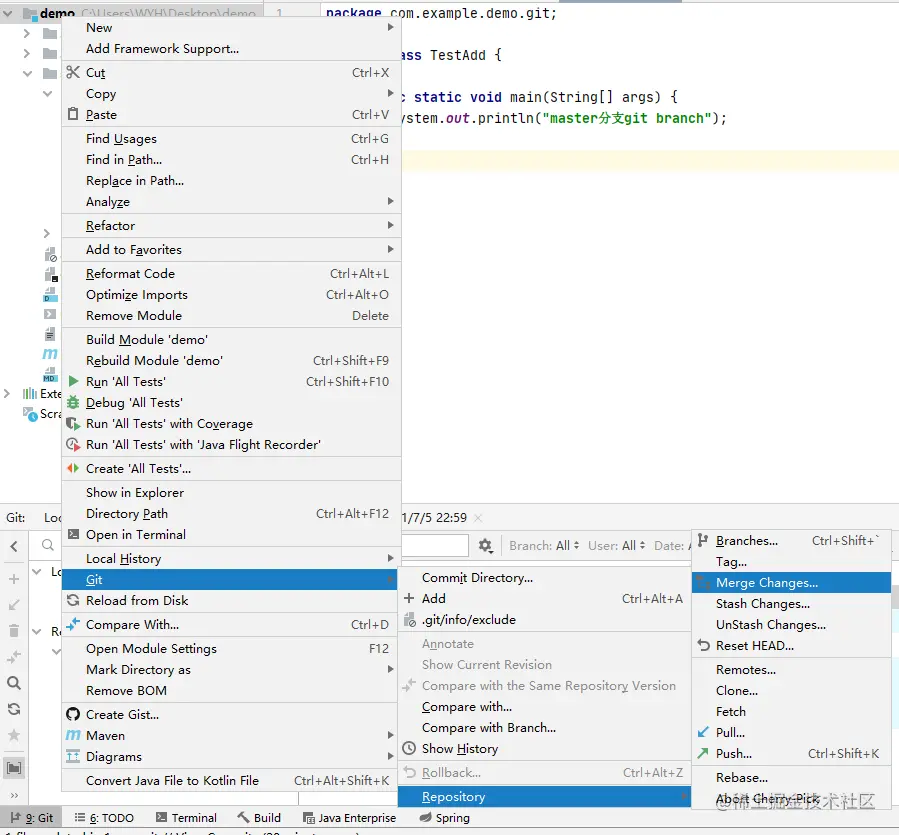
Task: Click the Open in Terminal icon
Action: (73, 534)
